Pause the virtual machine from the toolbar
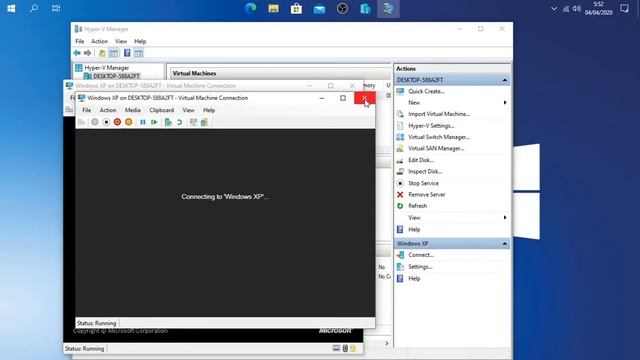 142,122
